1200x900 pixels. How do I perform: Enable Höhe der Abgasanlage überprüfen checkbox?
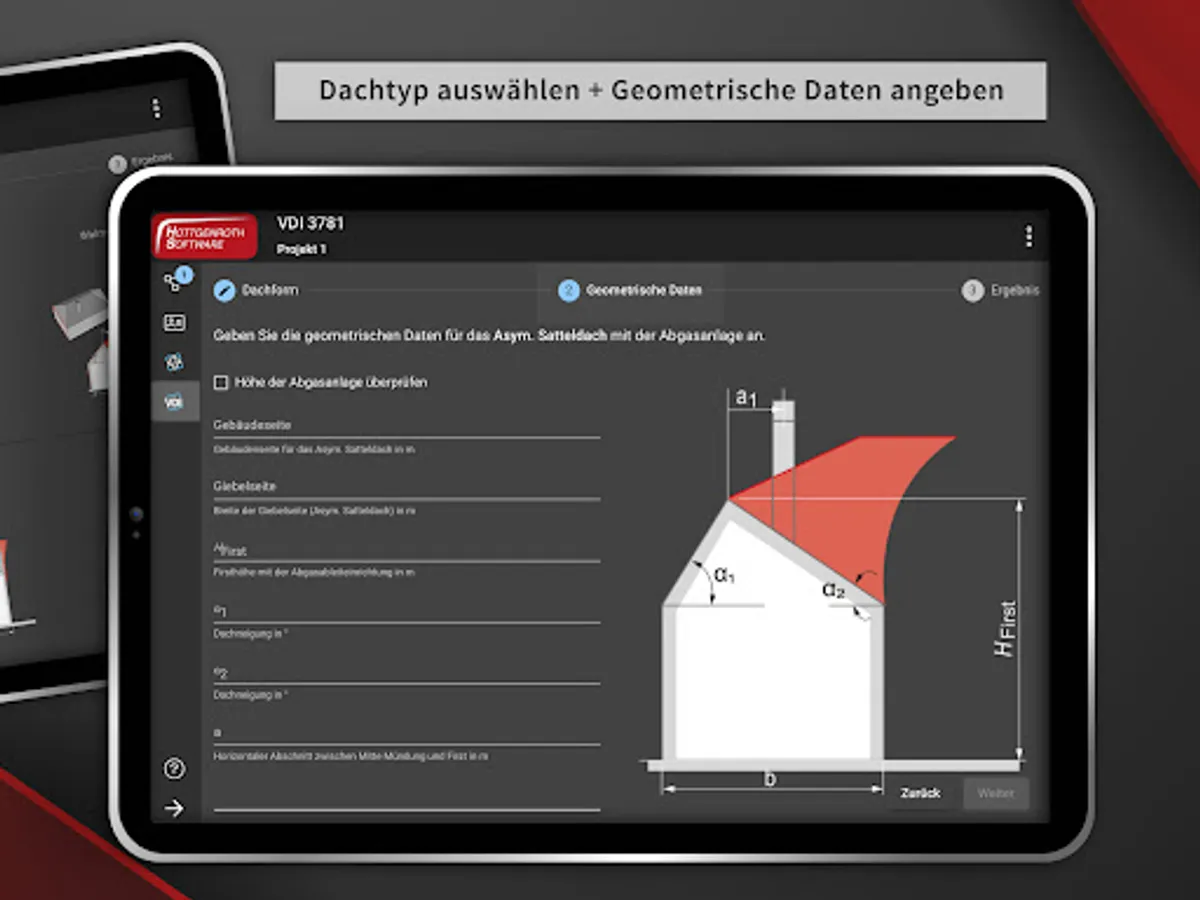(x=221, y=382)
